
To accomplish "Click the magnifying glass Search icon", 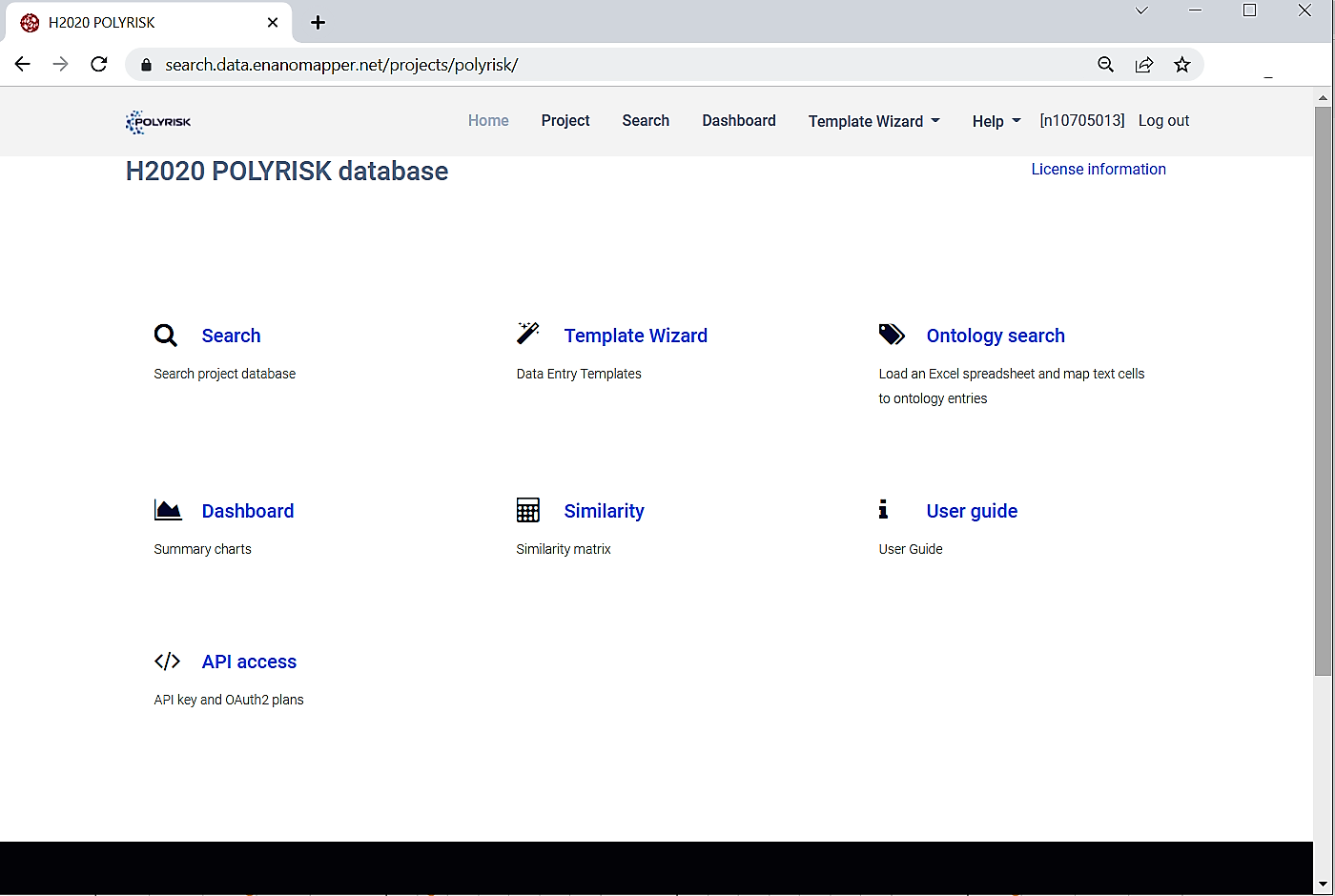I will point(166,336).
